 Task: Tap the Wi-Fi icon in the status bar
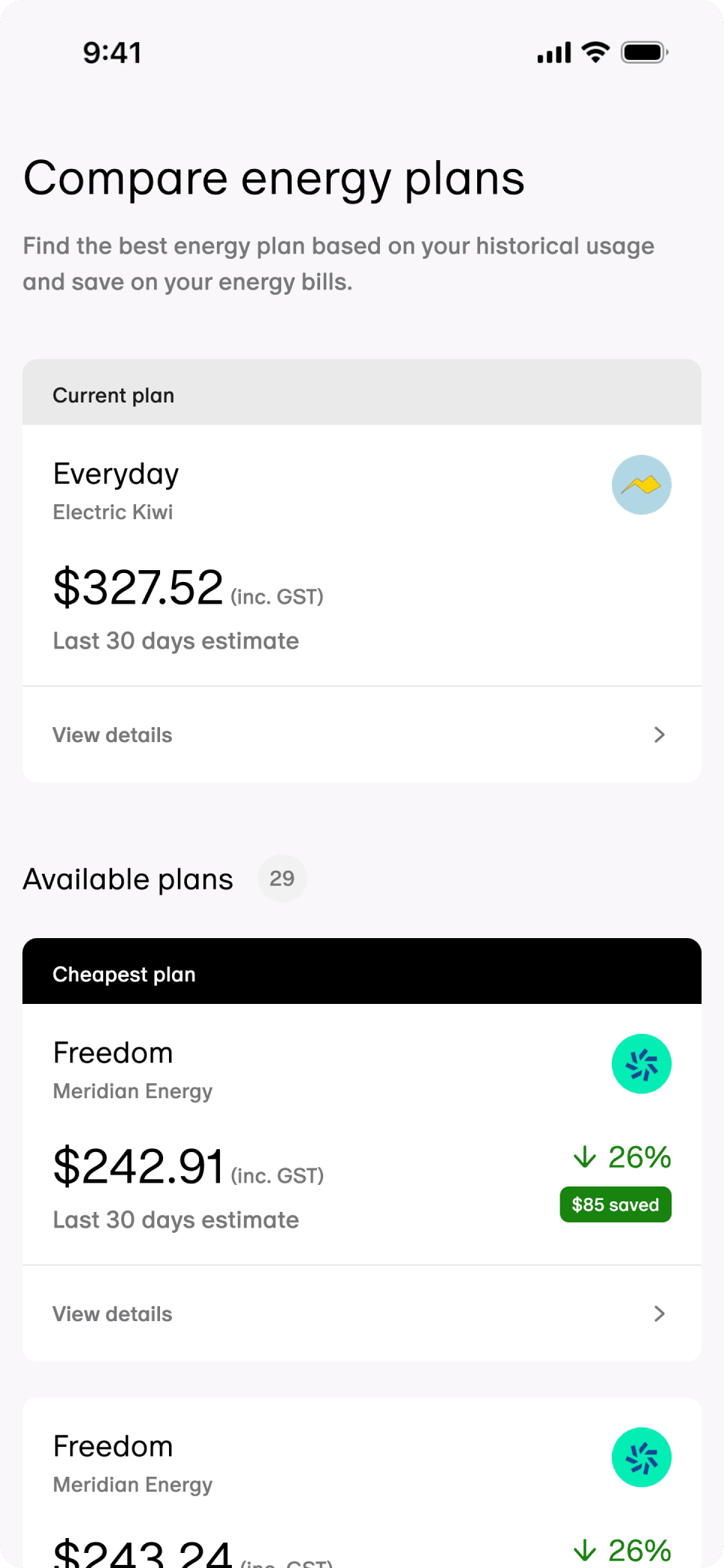pos(596,52)
